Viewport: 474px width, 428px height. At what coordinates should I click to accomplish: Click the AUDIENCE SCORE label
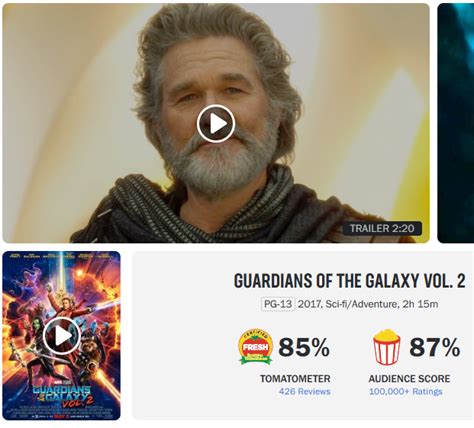click(x=409, y=379)
